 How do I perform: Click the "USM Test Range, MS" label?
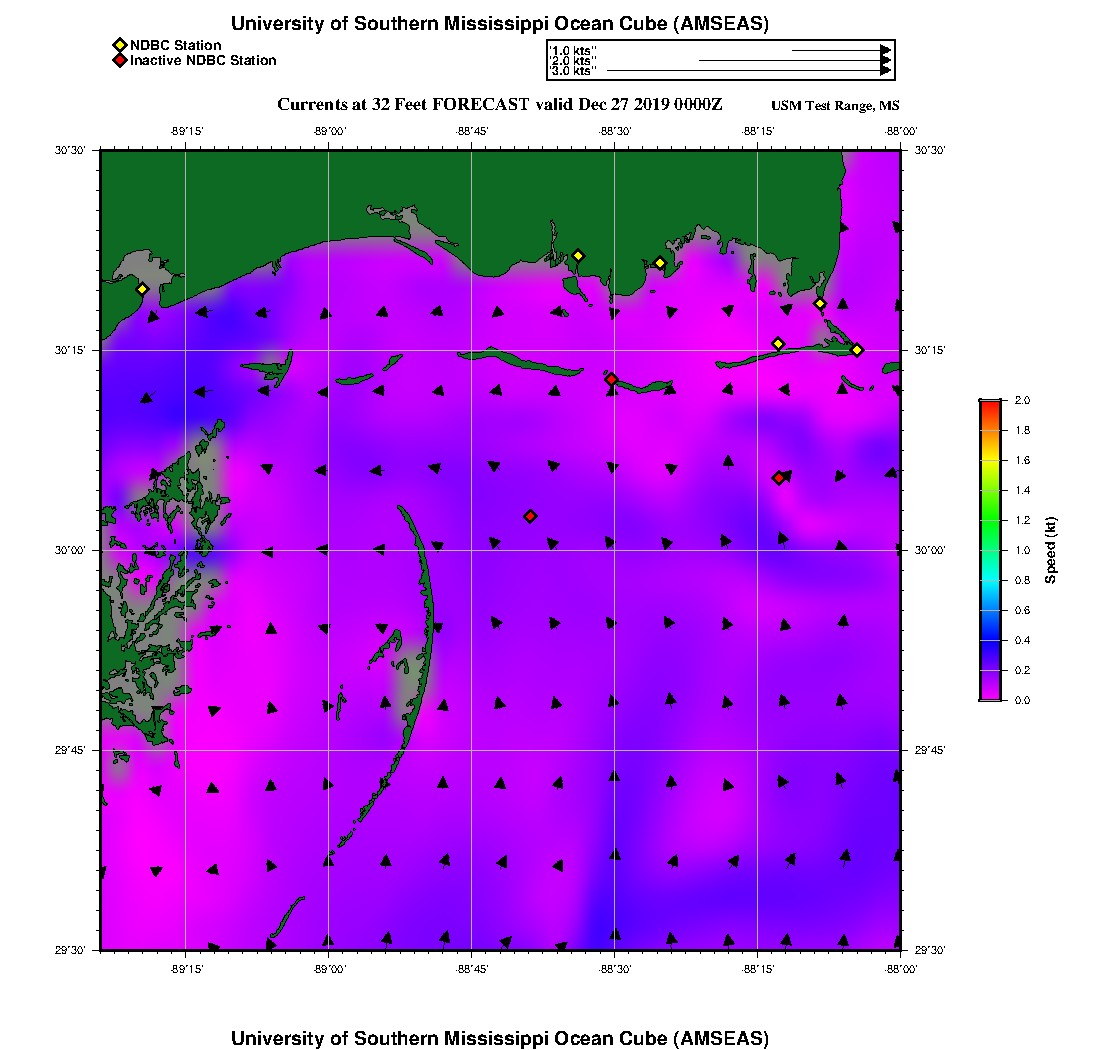coord(835,106)
